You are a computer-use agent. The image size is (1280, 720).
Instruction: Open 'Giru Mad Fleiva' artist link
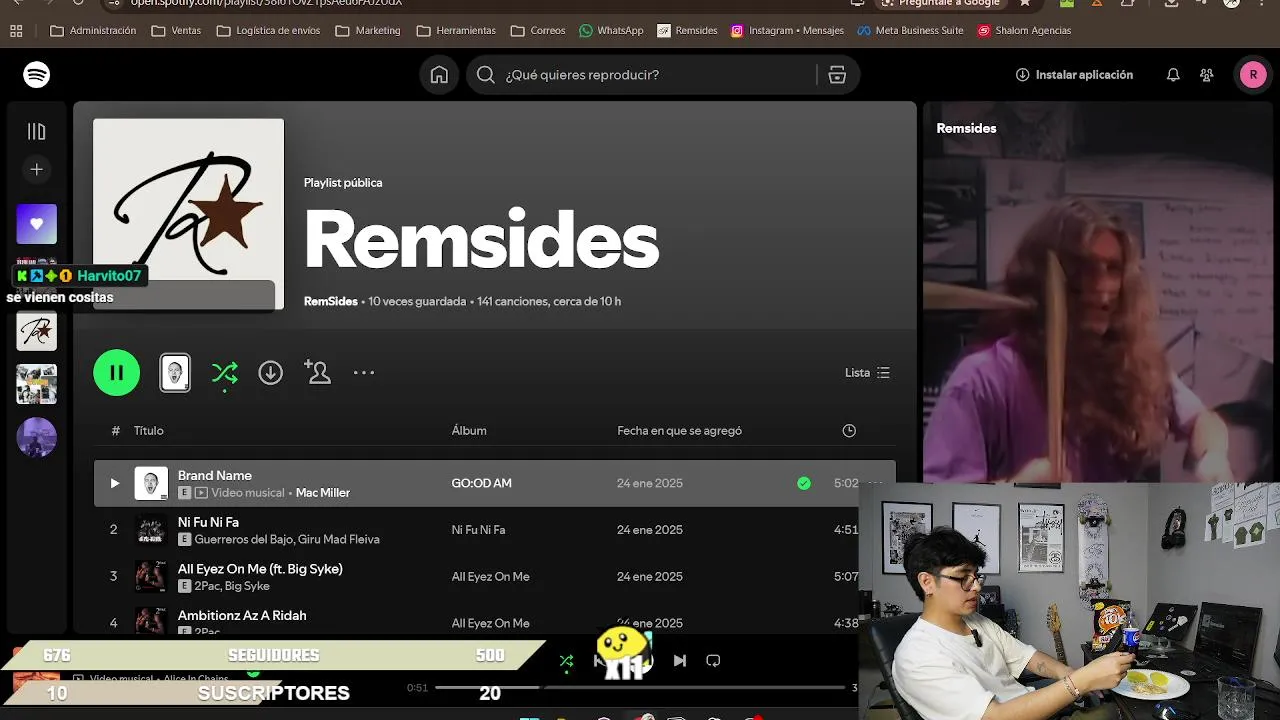point(339,540)
